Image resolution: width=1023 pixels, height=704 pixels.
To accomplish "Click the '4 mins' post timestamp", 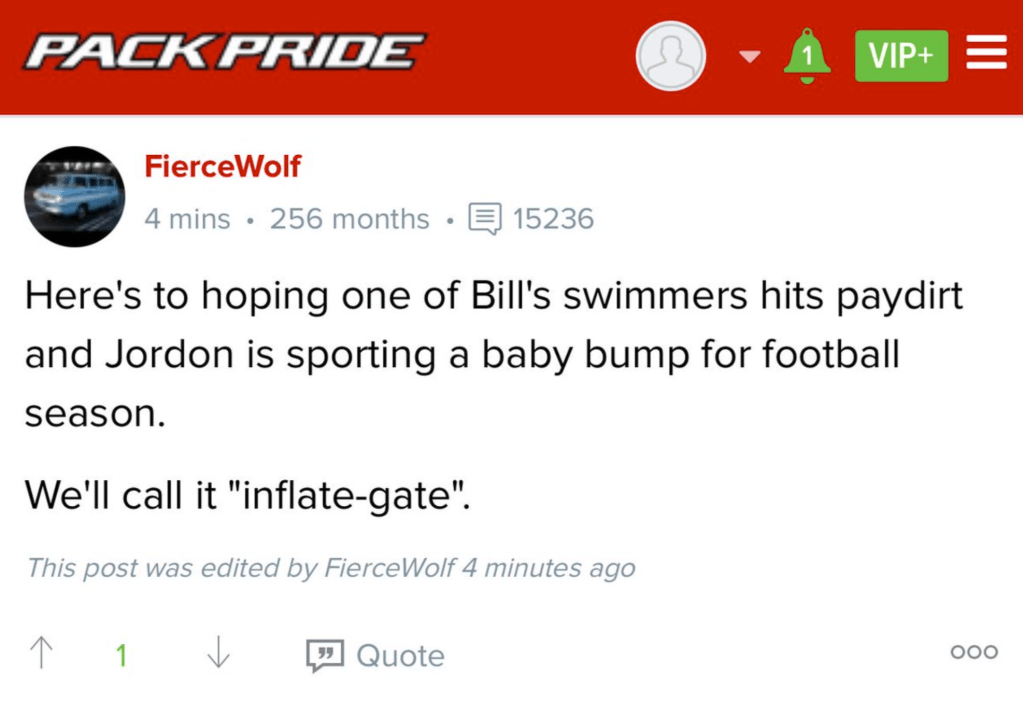I will pos(187,219).
